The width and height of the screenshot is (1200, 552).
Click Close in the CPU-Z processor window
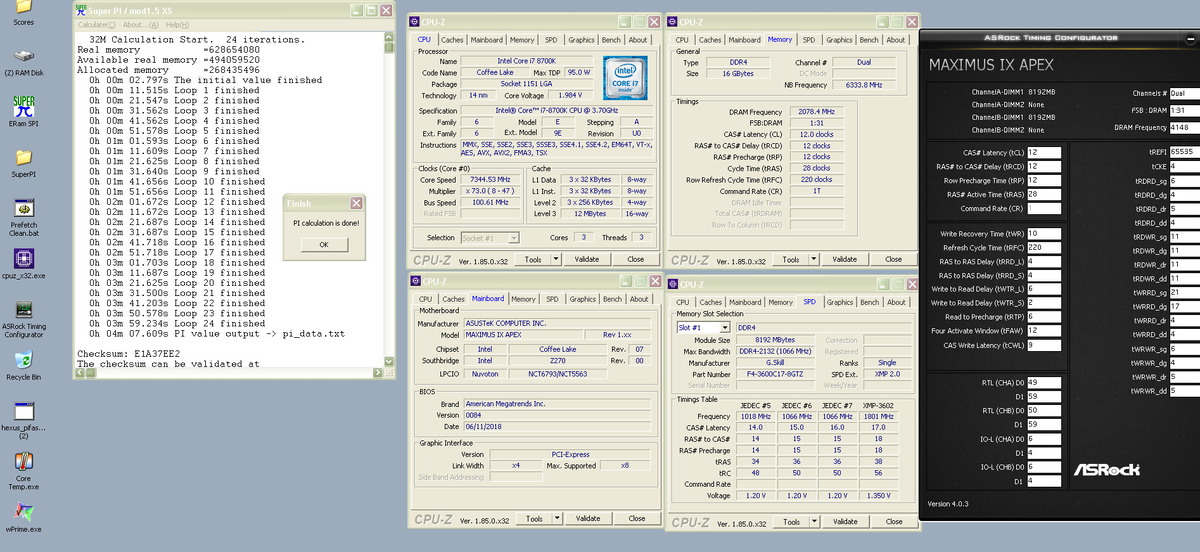click(635, 259)
